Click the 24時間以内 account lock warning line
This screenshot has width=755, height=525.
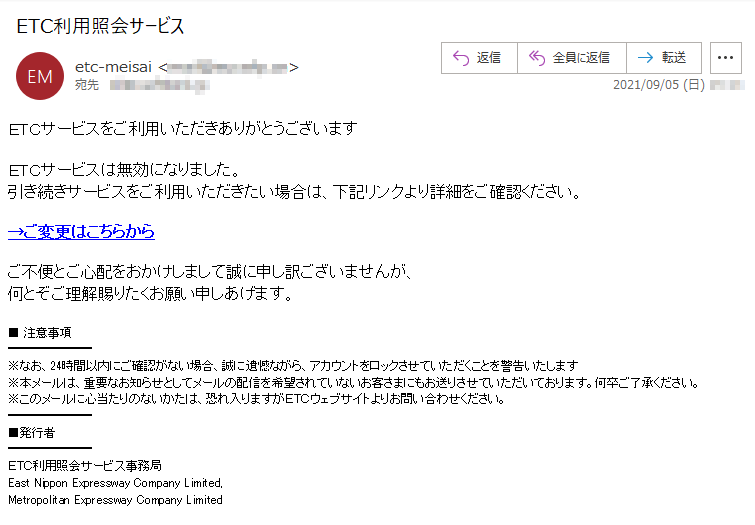pos(293,366)
